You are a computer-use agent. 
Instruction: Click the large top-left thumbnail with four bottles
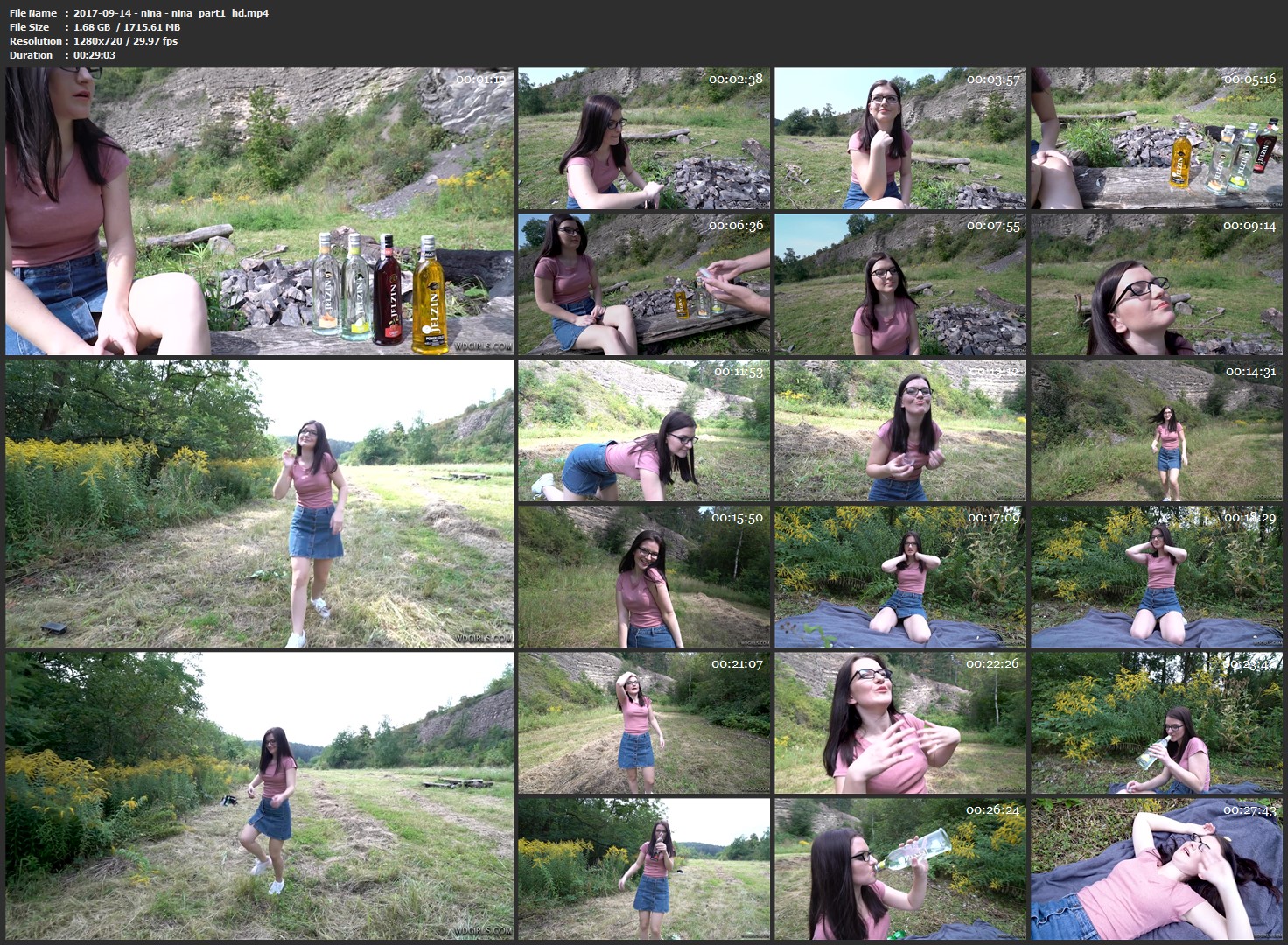pos(259,212)
